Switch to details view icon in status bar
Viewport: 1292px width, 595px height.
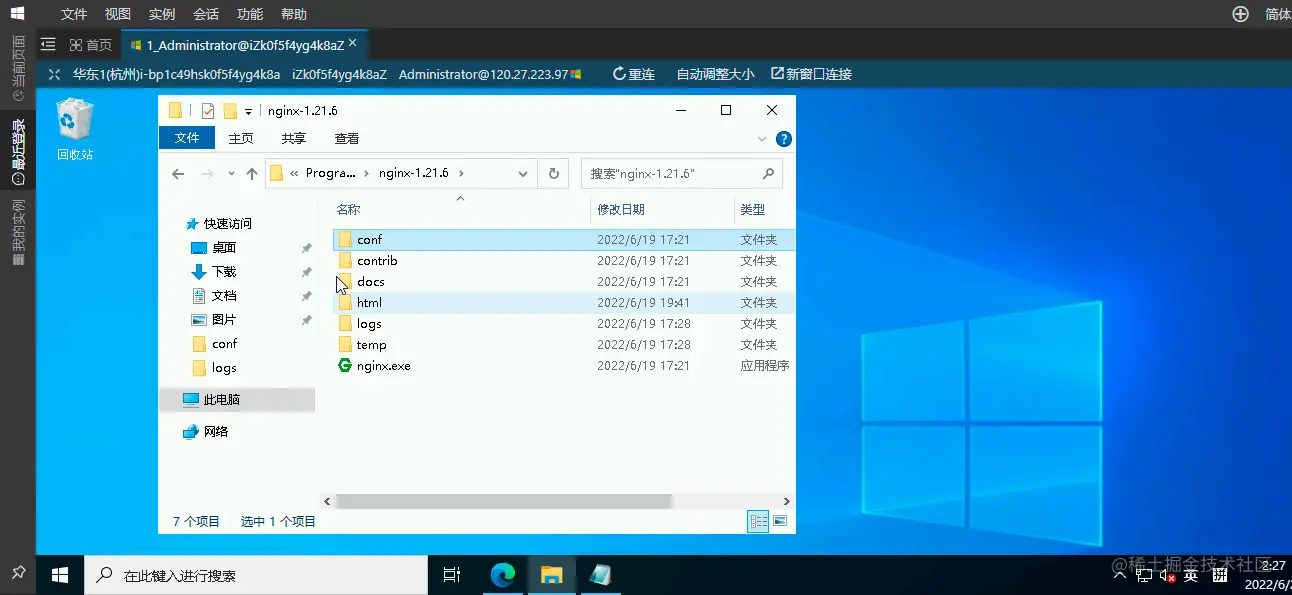(x=759, y=521)
